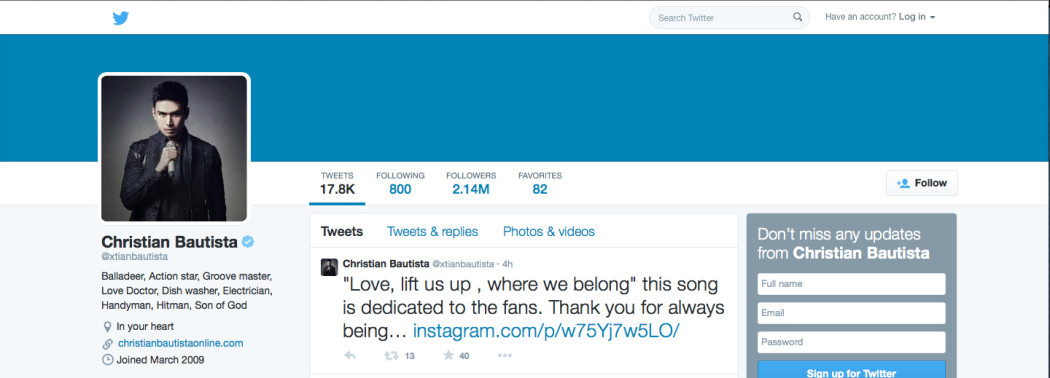Select the Tweets tab
Image resolution: width=1050 pixels, height=378 pixels.
[x=342, y=231]
